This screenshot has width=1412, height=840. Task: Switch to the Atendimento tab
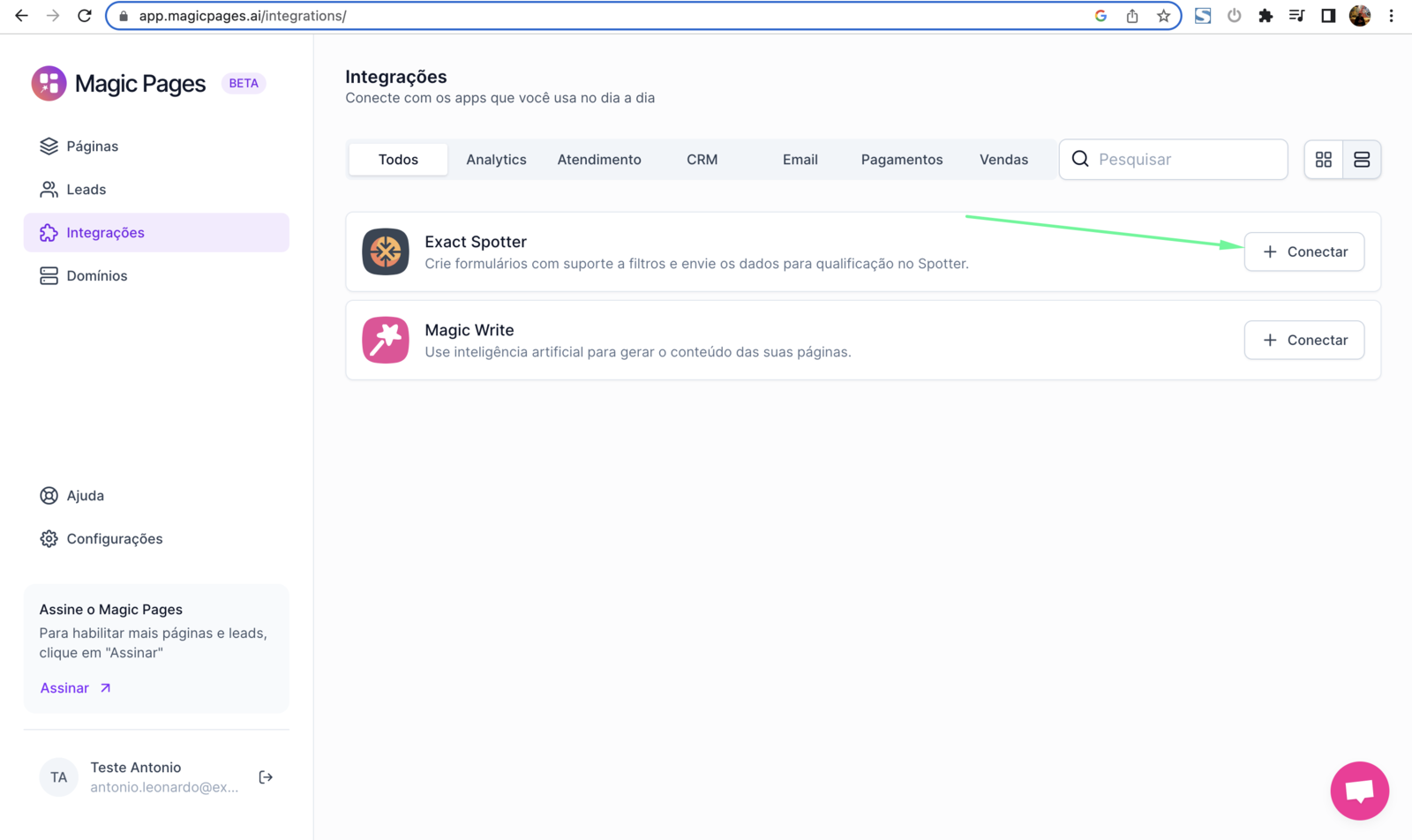pyautogui.click(x=599, y=160)
